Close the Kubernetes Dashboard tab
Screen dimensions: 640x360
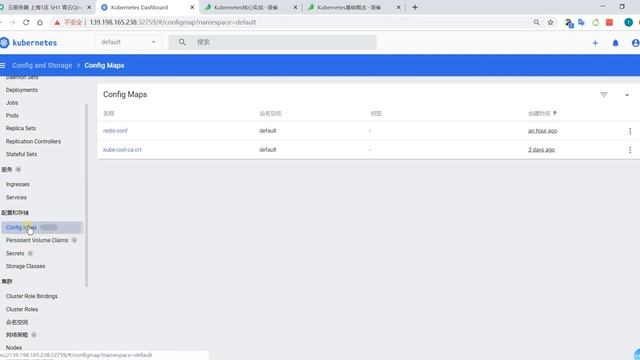point(192,7)
